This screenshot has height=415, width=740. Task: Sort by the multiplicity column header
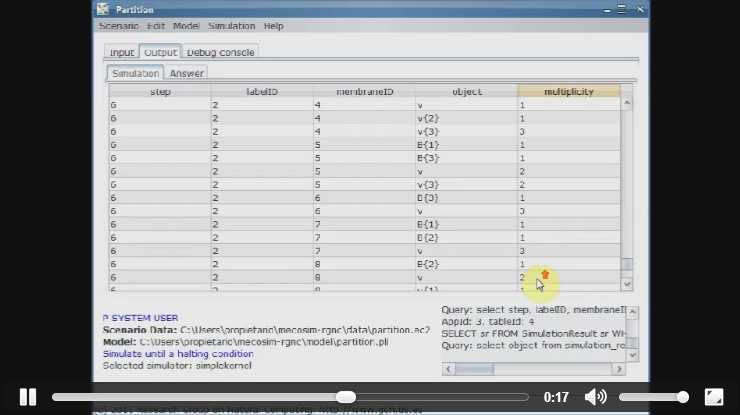click(569, 91)
